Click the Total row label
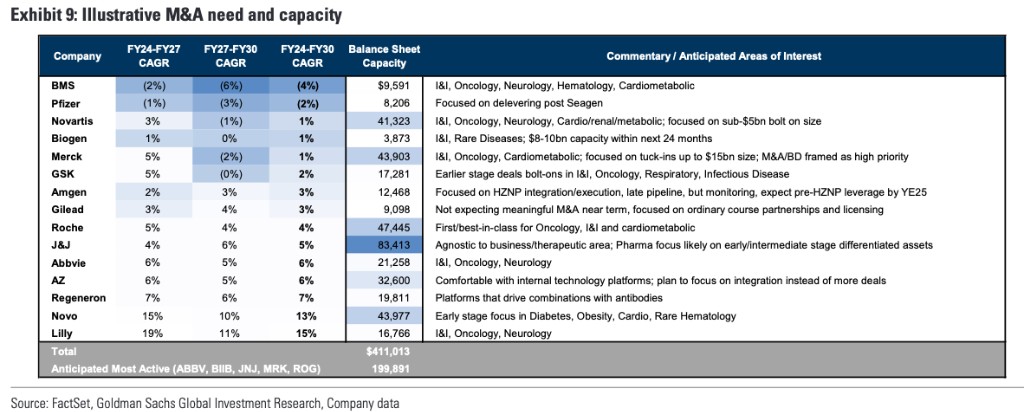This screenshot has width=1024, height=412. [x=64, y=351]
